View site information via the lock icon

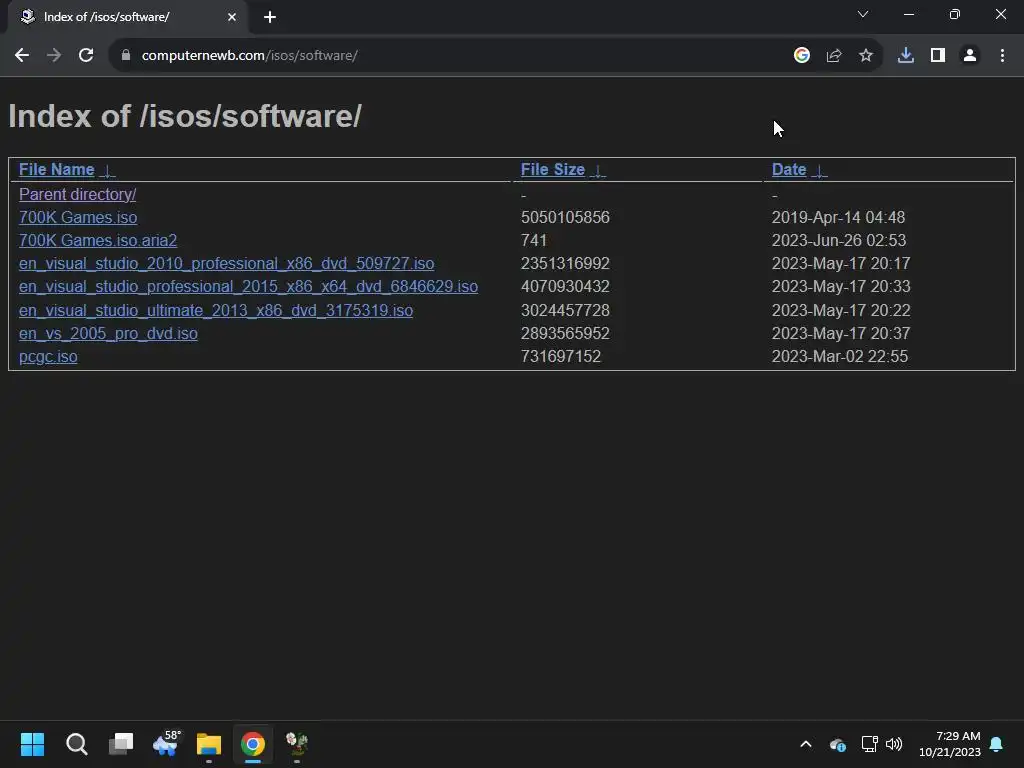[x=126, y=56]
